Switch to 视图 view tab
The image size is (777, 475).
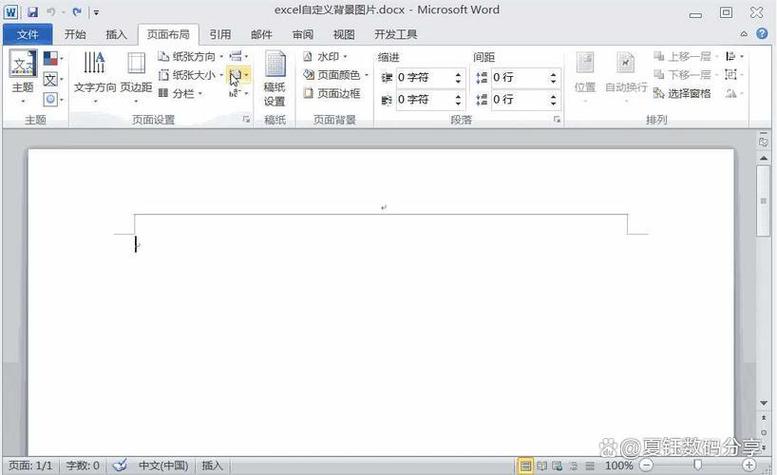click(x=344, y=34)
